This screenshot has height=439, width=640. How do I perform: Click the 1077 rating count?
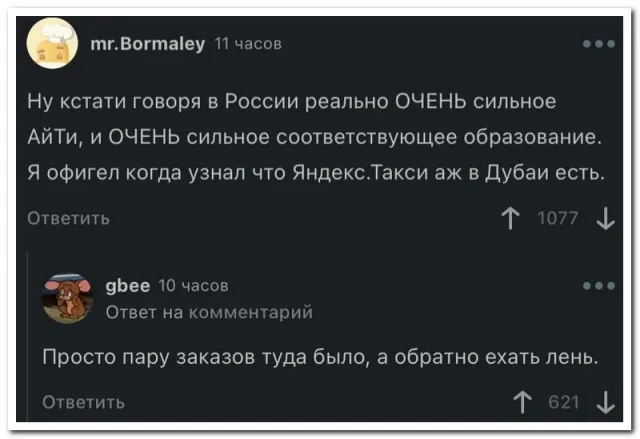tap(558, 219)
